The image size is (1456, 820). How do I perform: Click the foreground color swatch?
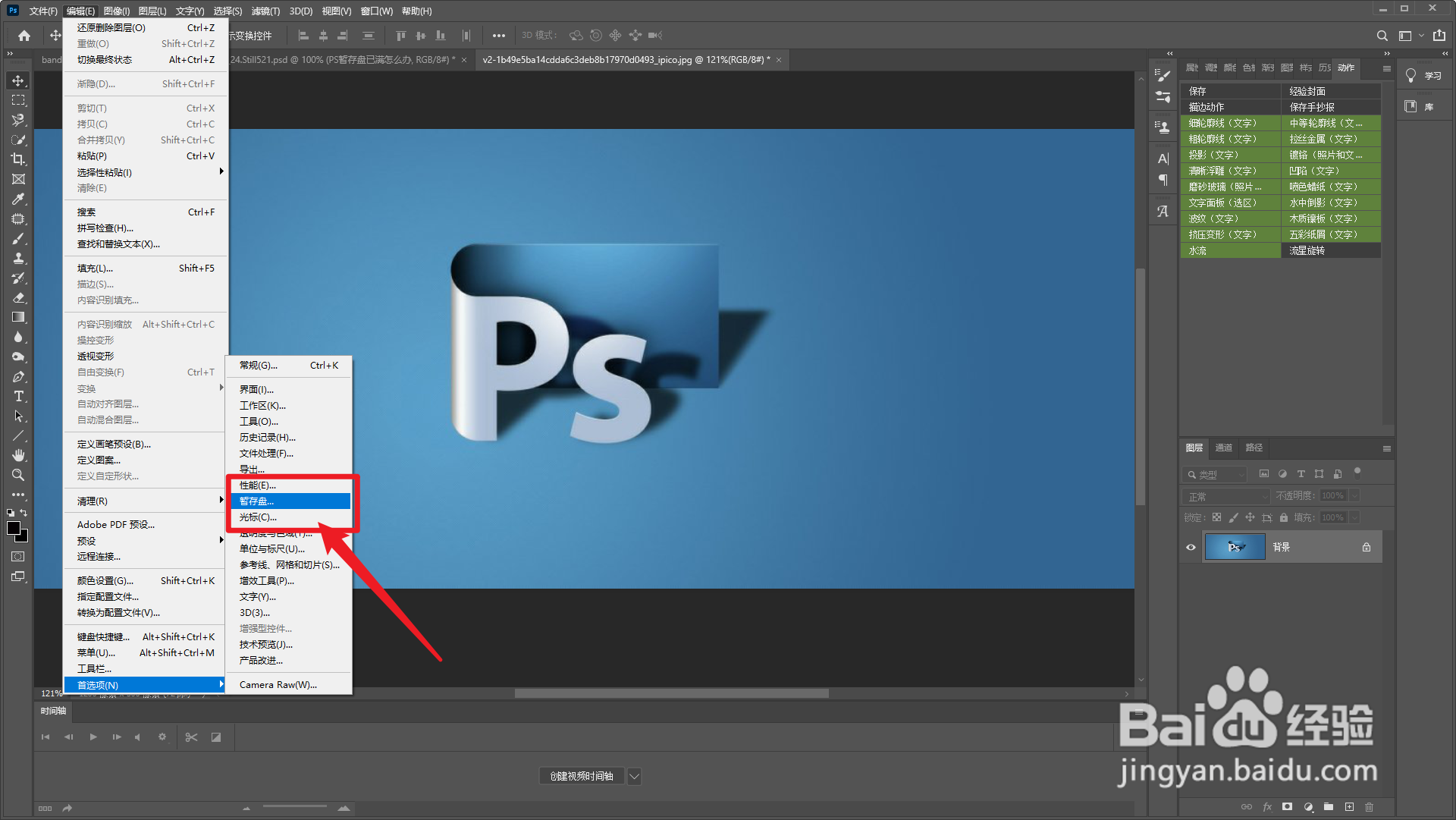[14, 528]
